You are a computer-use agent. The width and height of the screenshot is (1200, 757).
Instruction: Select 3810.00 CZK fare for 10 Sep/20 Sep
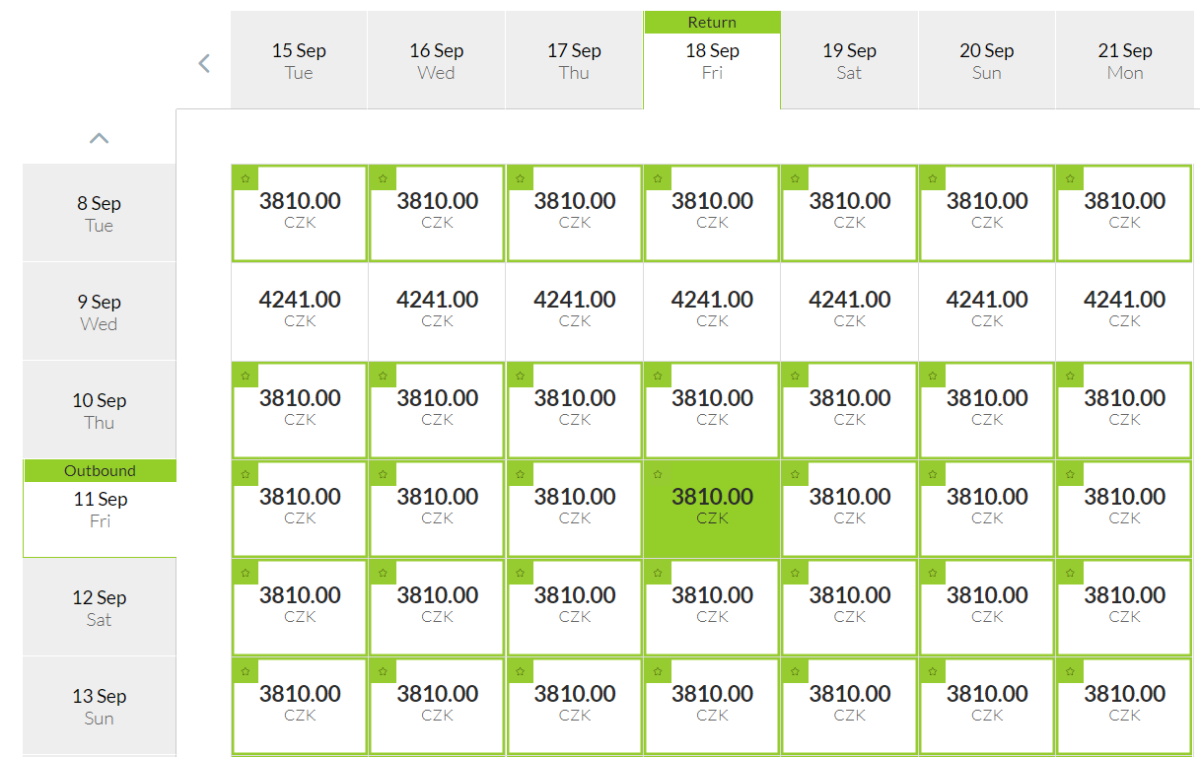[x=987, y=407]
